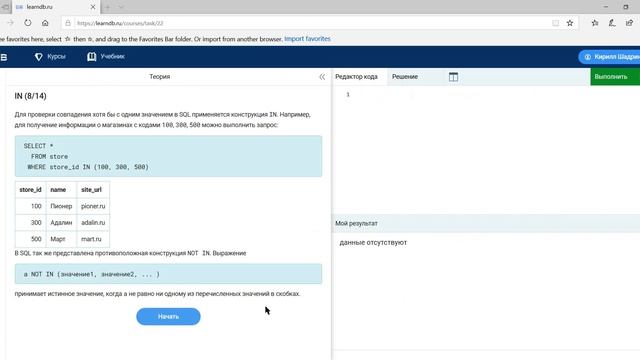
Task: Select the Теория panel header
Action: point(160,77)
